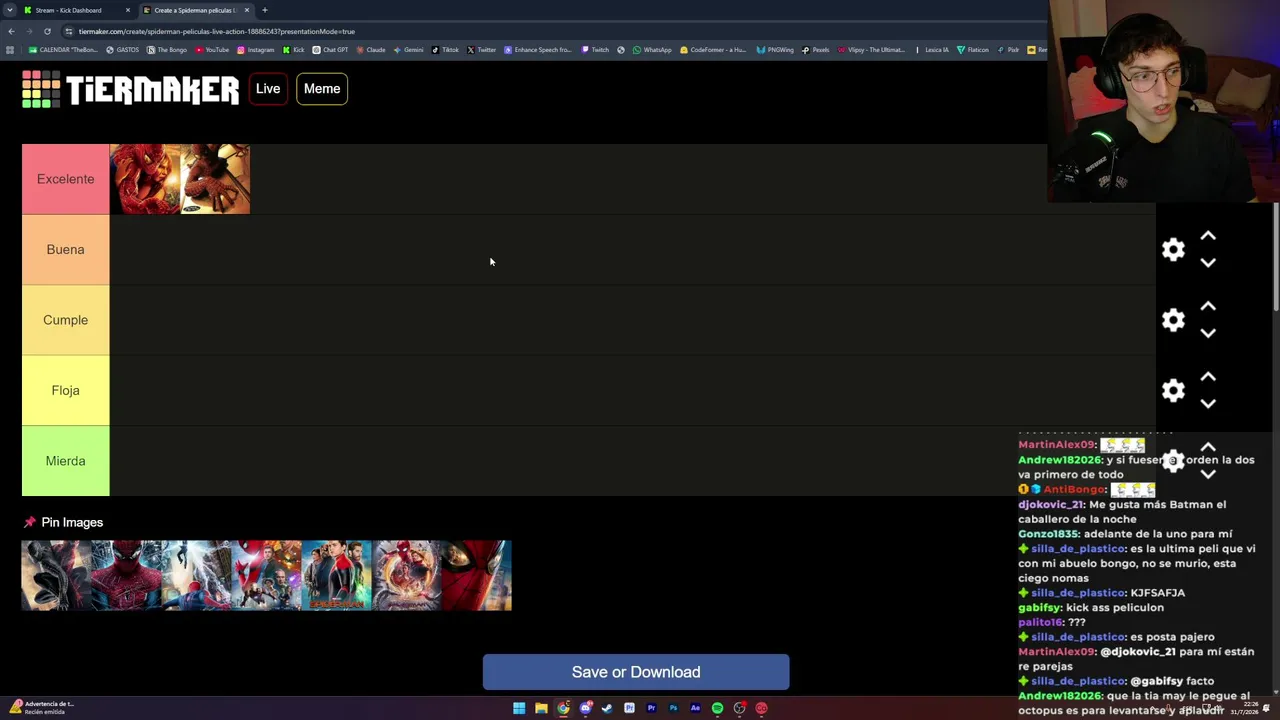Pick the last unranked Spider-Man poster
Viewport: 1280px width, 720px height.
tap(477, 575)
